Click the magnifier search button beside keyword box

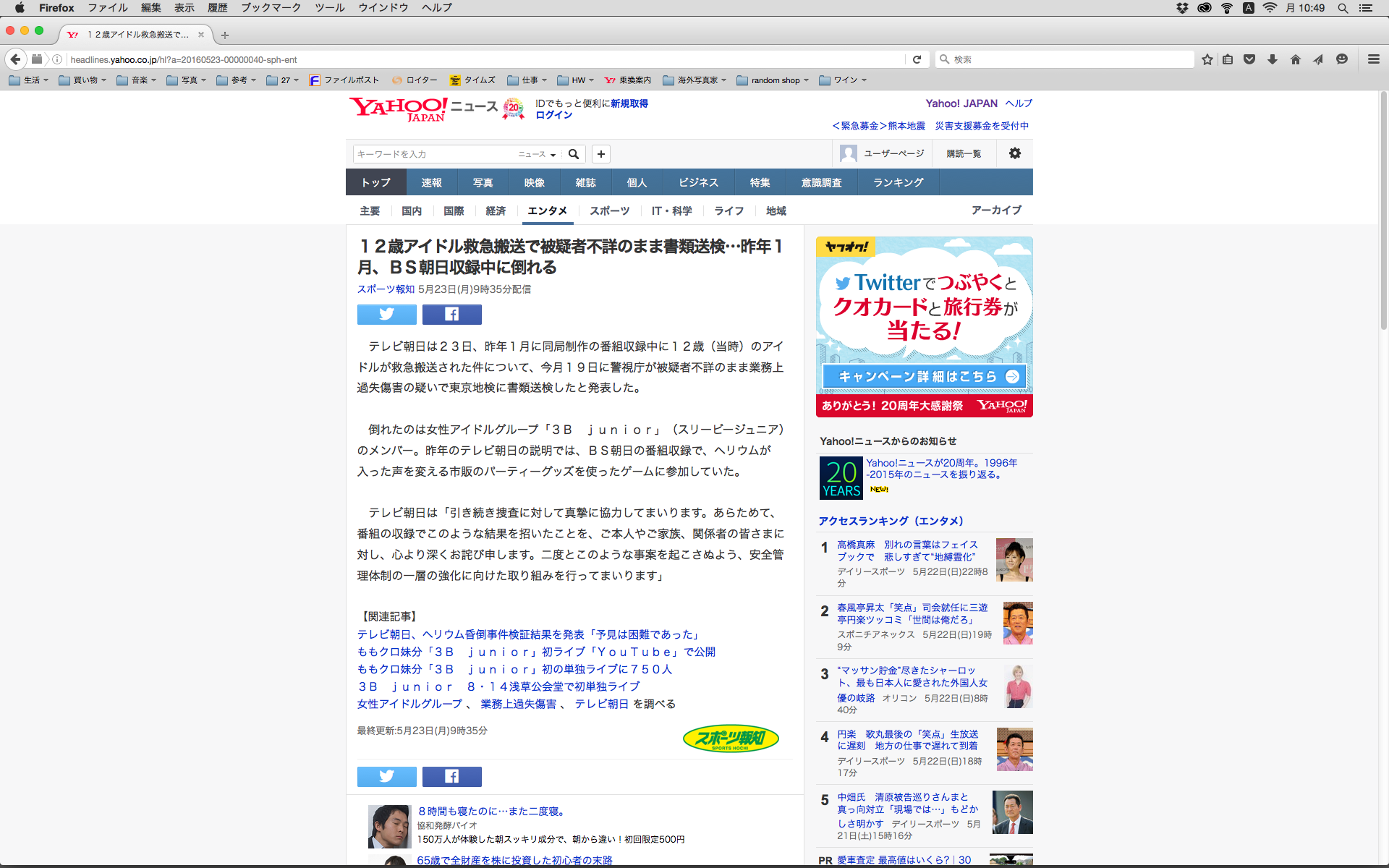(x=574, y=154)
